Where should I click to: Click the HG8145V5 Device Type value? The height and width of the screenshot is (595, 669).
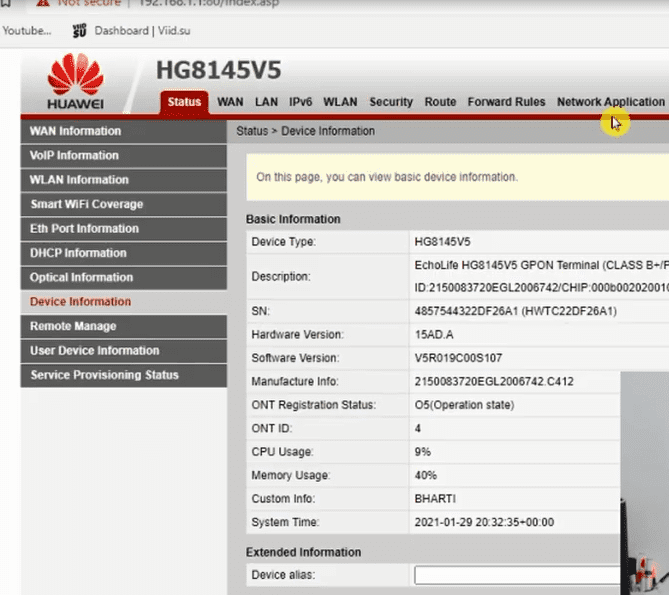click(x=442, y=242)
